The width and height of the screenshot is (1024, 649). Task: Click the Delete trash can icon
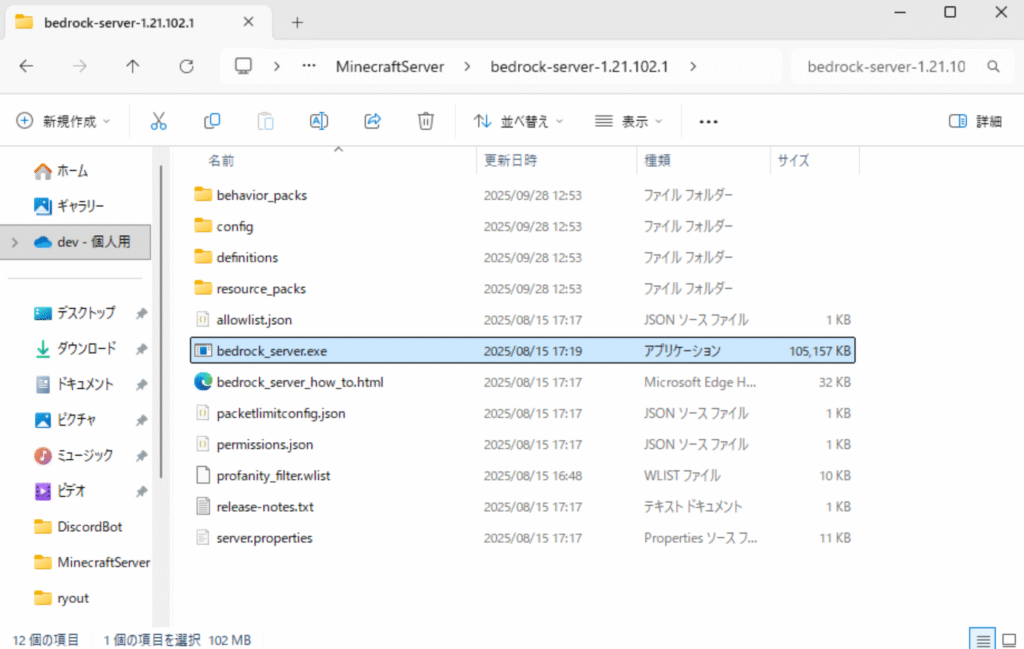coord(426,121)
